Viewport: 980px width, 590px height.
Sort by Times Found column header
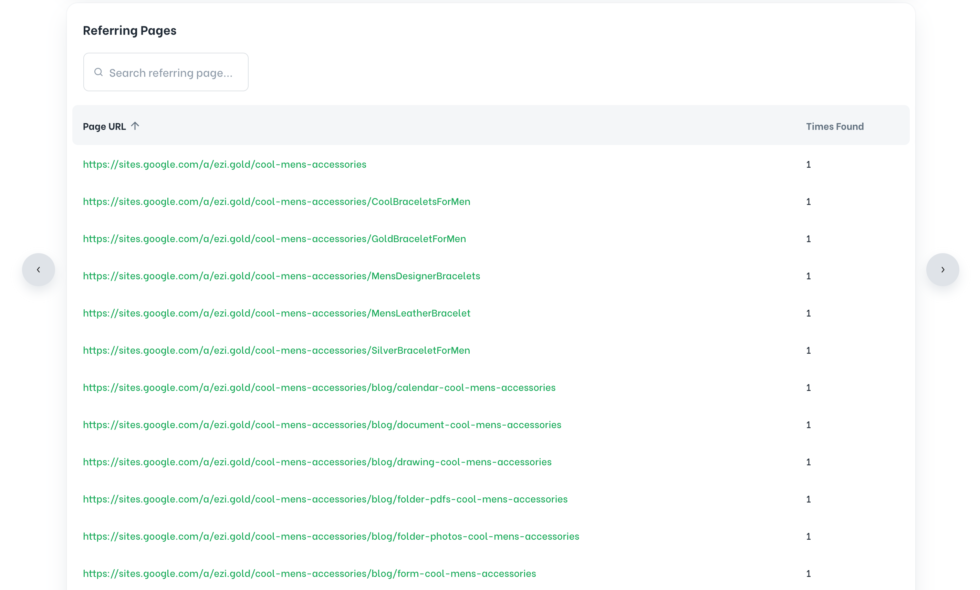[834, 126]
